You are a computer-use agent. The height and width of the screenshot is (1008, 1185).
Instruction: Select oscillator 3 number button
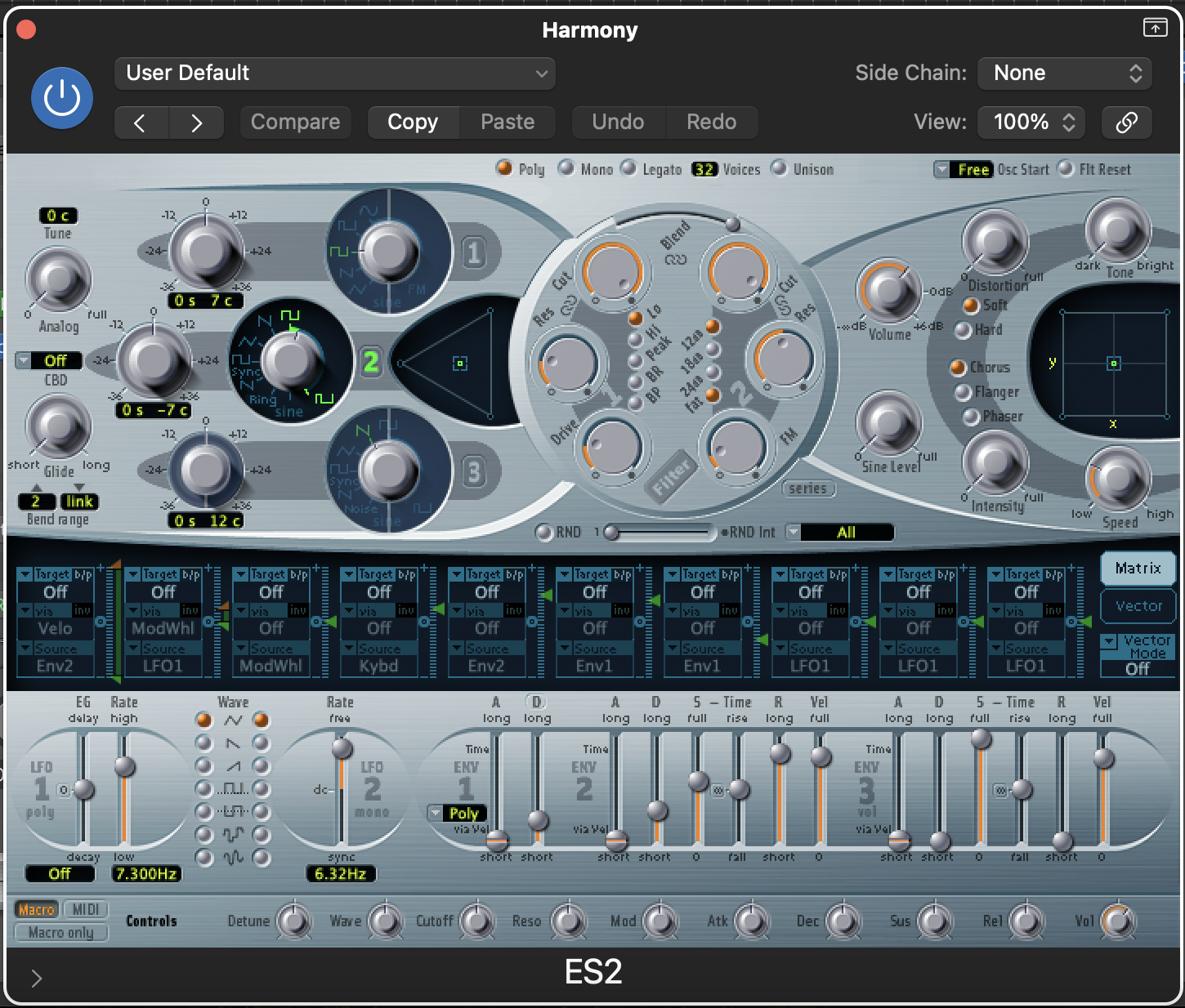click(x=474, y=472)
